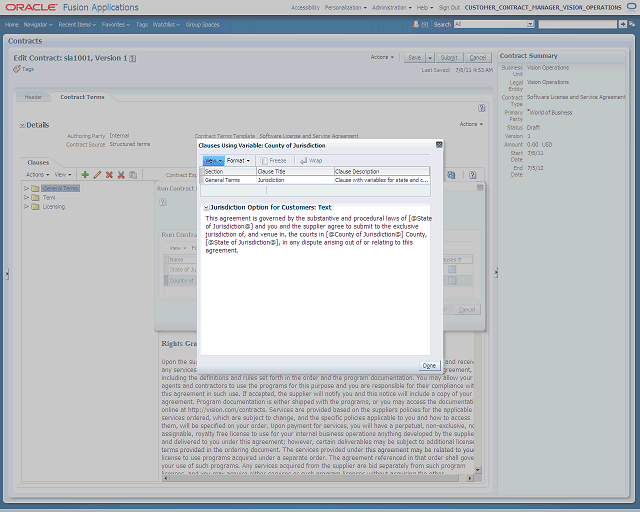Open the Format menu in the dialog
This screenshot has height=512, width=640.
tap(238, 161)
